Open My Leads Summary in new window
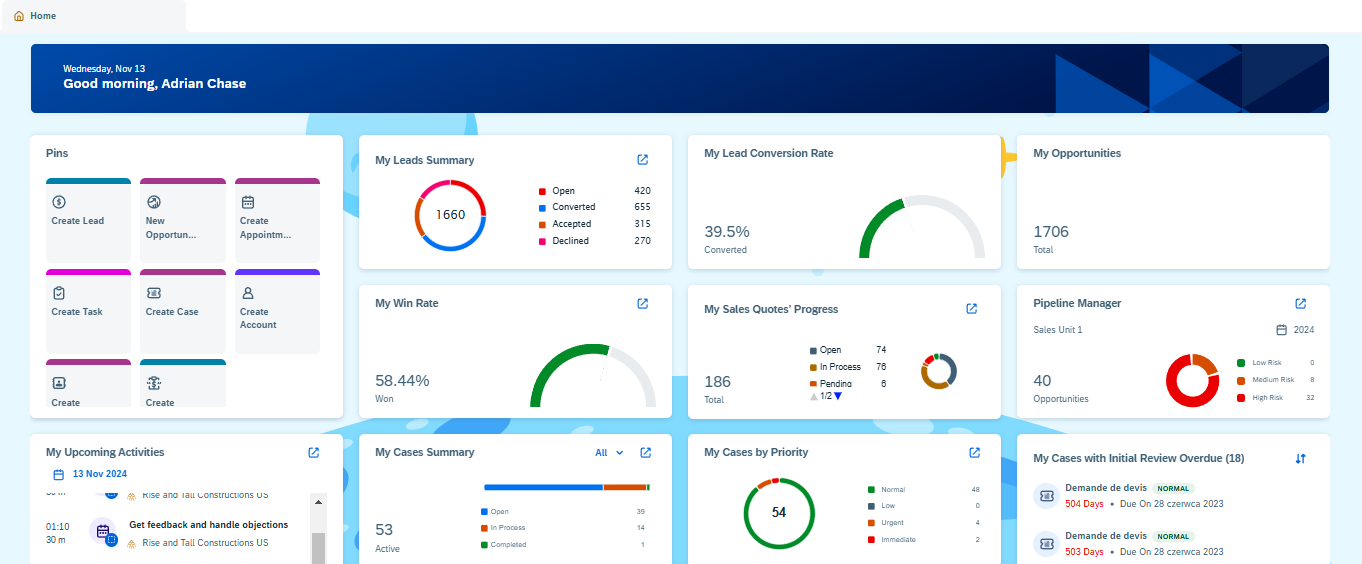Screen dimensions: 1362x564 pyautogui.click(x=643, y=160)
